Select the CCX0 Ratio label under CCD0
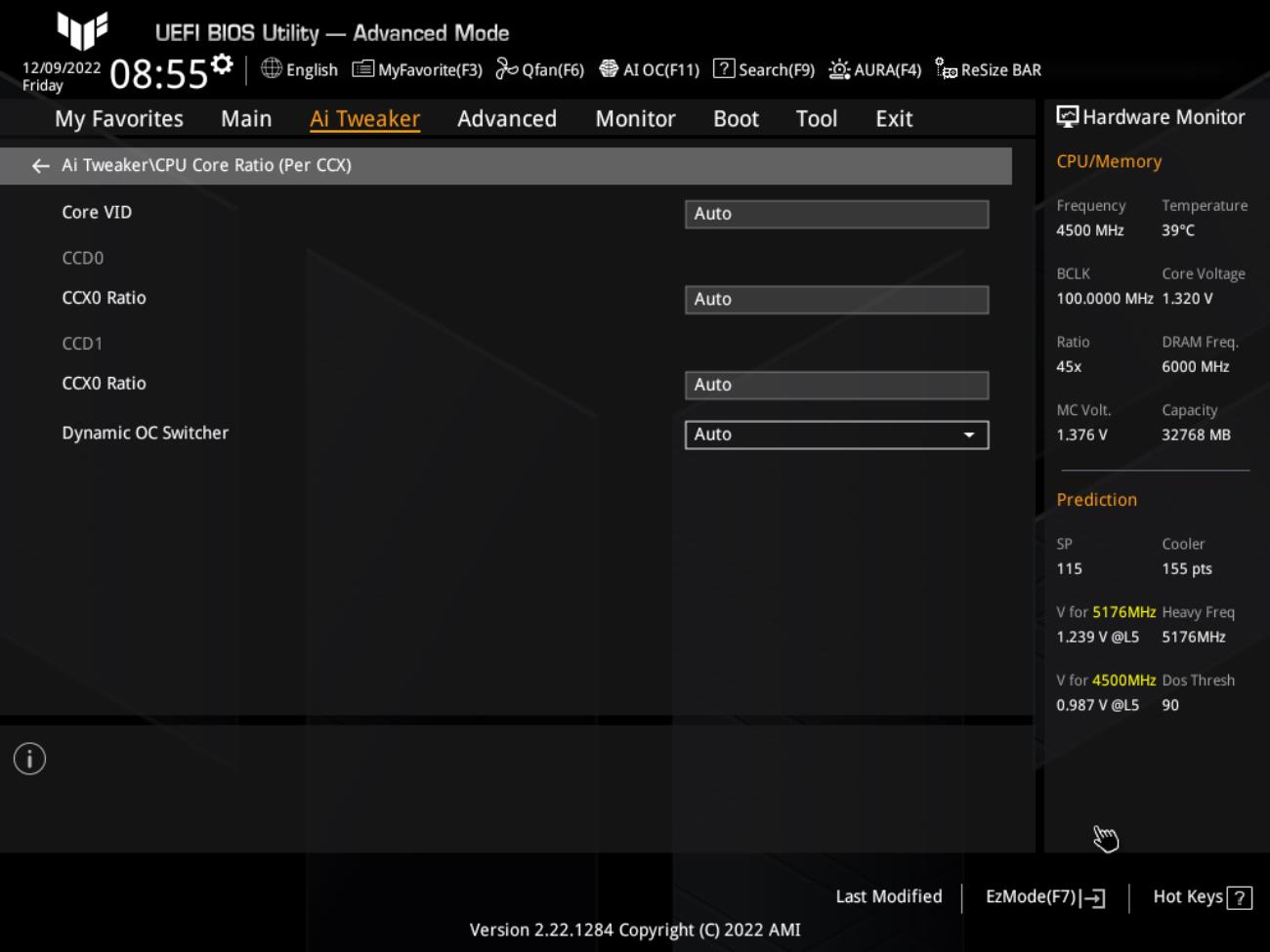The height and width of the screenshot is (952, 1270). [x=104, y=298]
